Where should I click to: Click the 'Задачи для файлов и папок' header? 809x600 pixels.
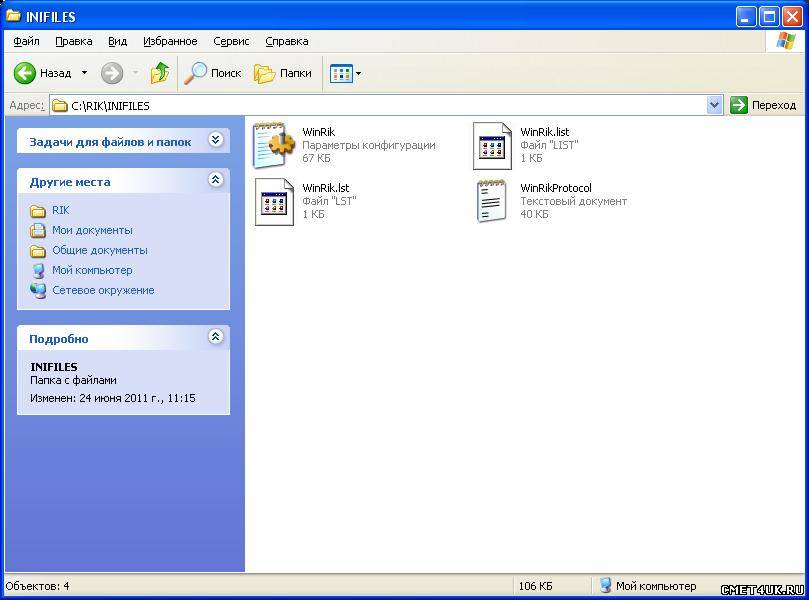(110, 142)
